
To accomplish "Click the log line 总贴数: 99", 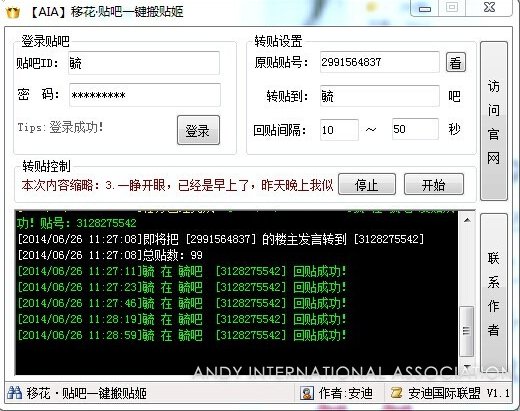I will [x=110, y=255].
